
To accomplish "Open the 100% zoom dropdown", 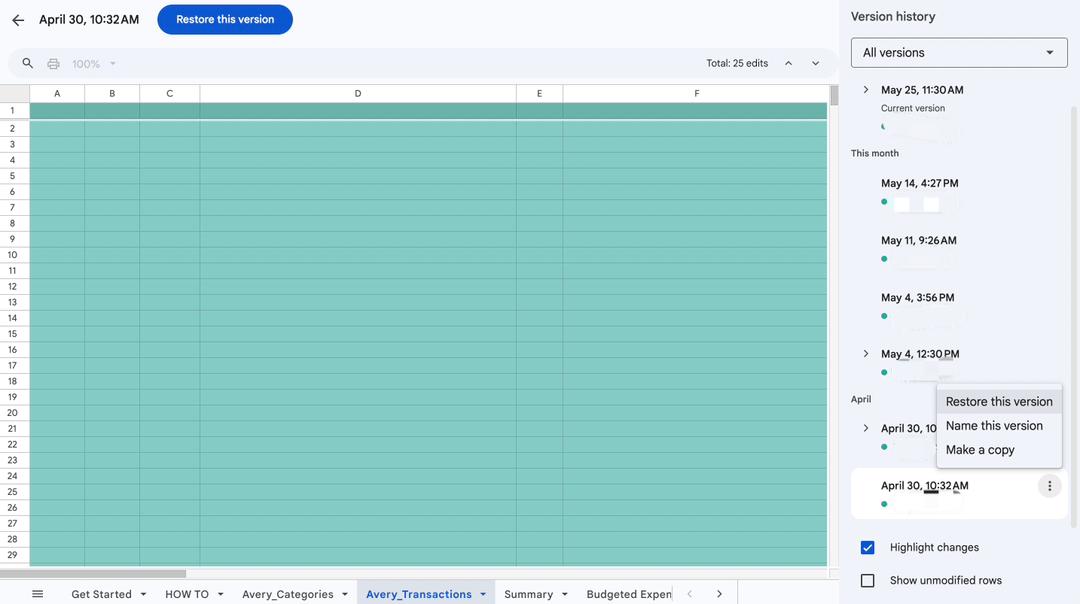I will 94,64.
